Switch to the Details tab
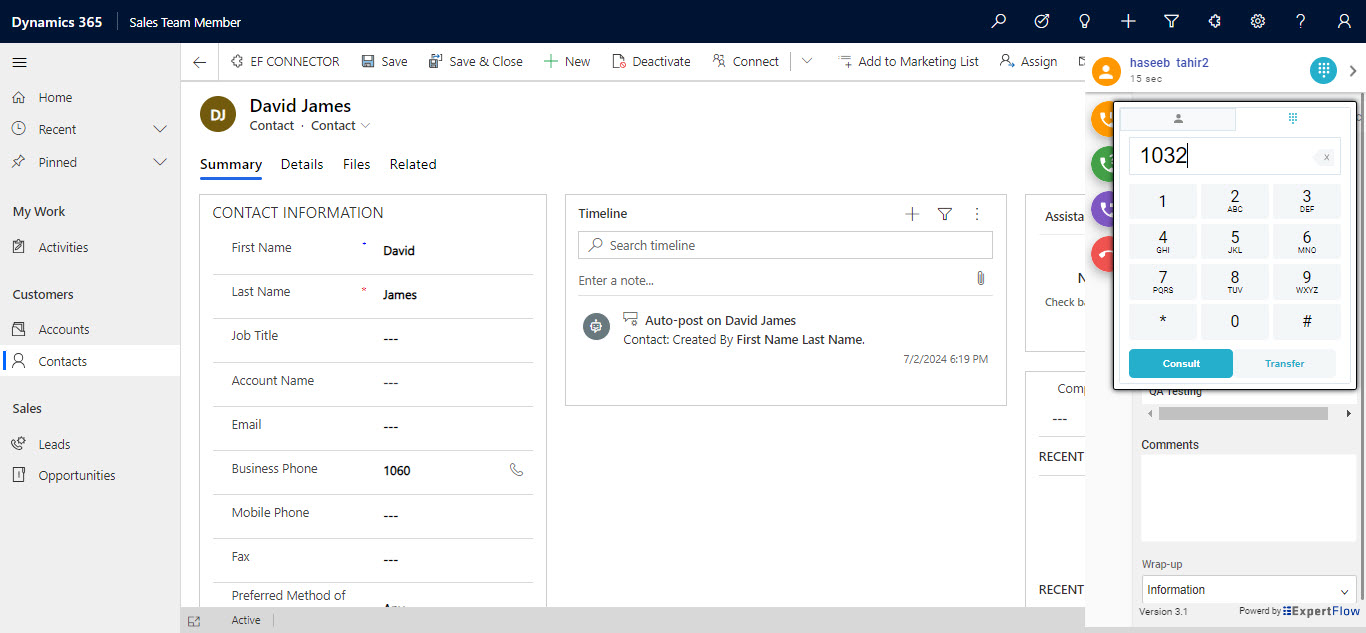 point(302,164)
